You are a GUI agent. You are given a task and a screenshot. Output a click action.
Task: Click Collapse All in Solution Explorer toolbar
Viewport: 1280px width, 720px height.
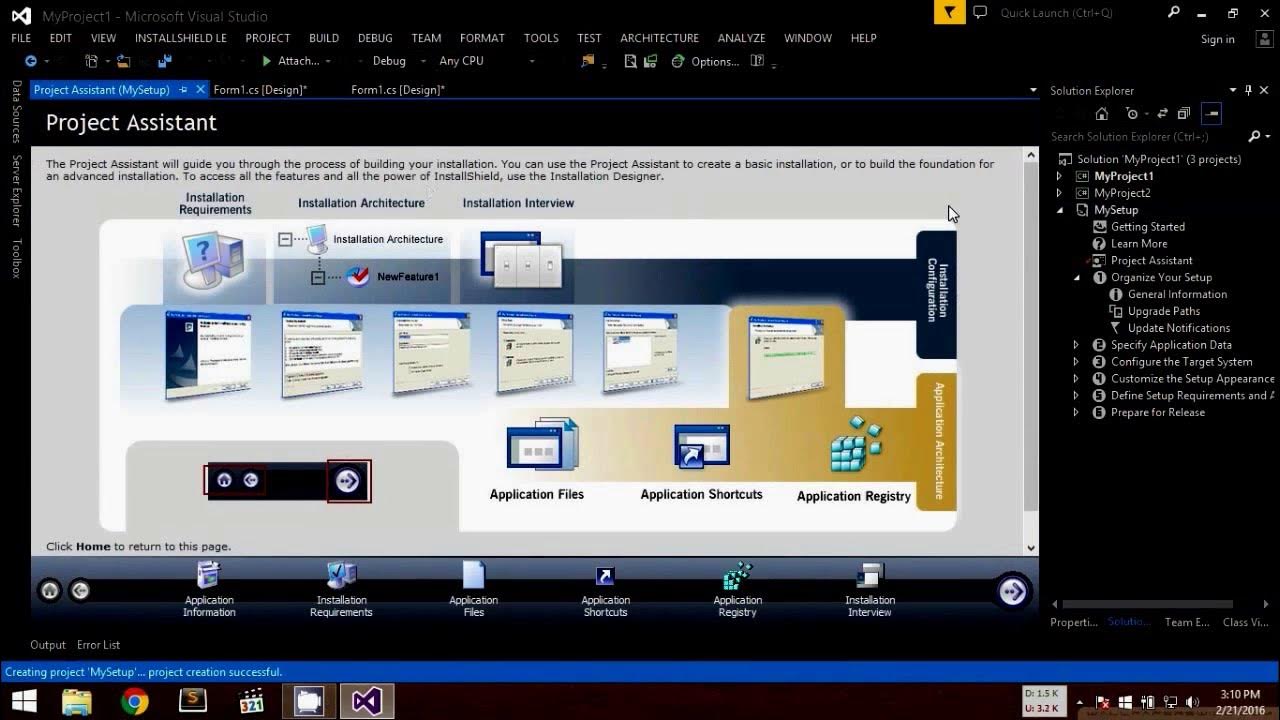click(1184, 114)
